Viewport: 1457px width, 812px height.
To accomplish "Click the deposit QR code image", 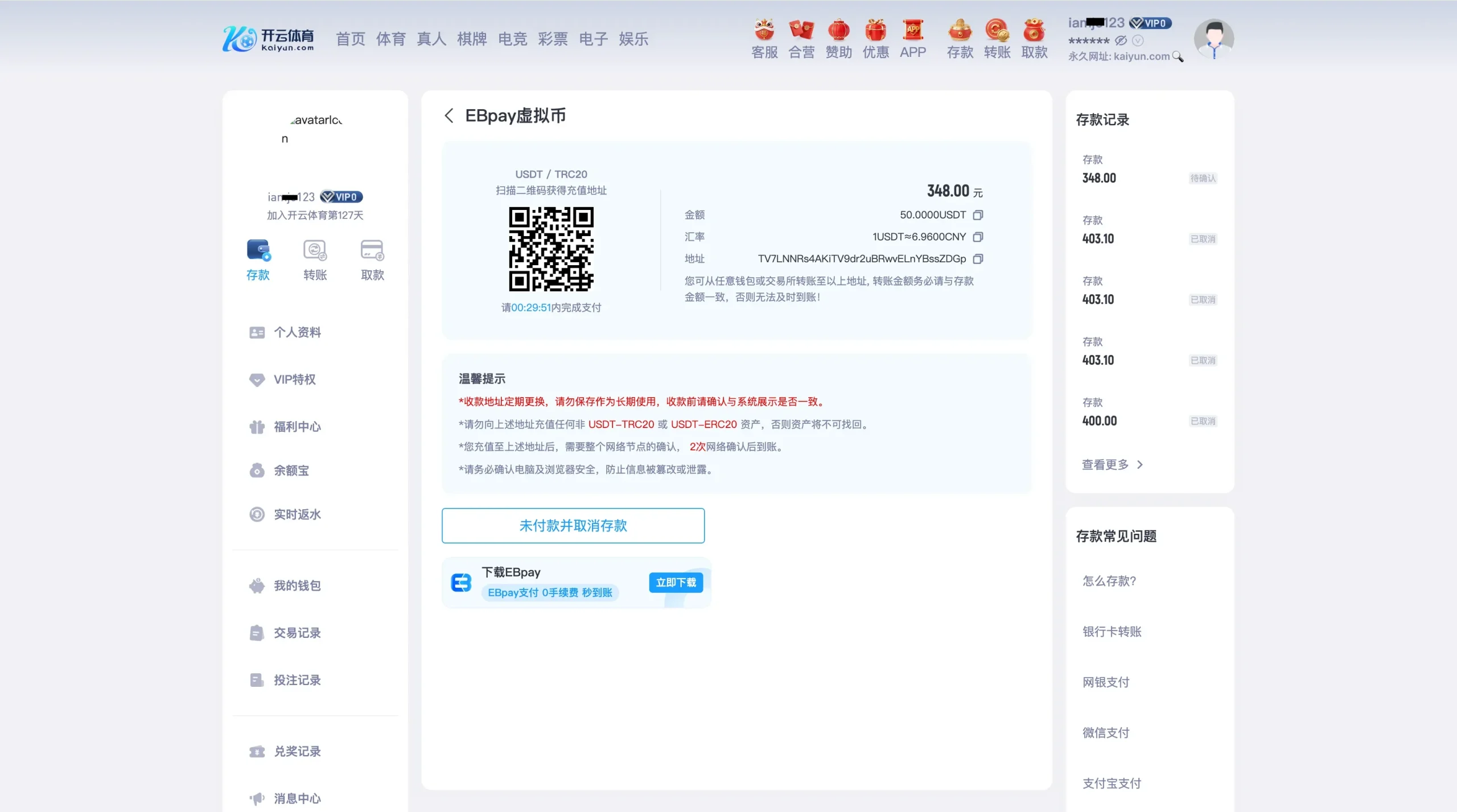I will pyautogui.click(x=550, y=249).
